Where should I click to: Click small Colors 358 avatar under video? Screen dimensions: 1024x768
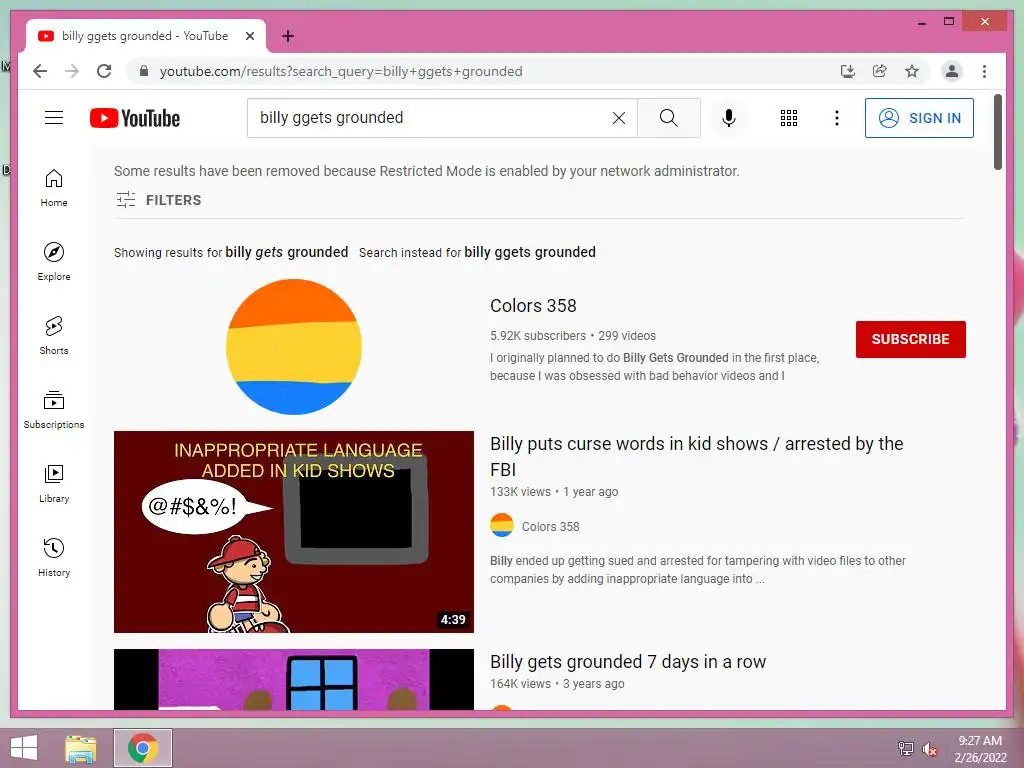[x=502, y=525]
